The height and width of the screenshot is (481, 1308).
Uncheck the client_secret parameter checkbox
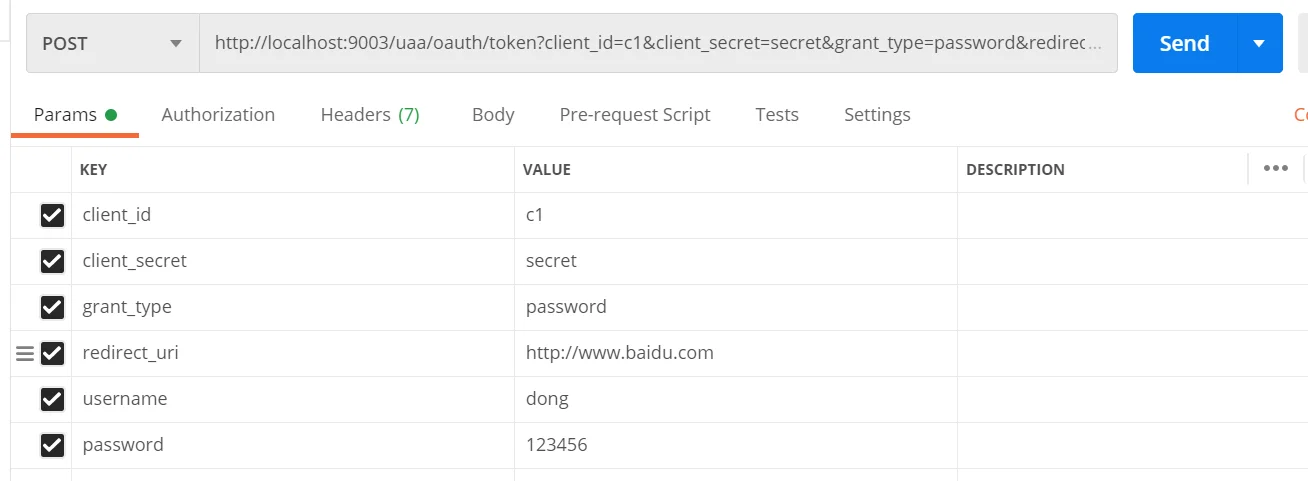(52, 261)
